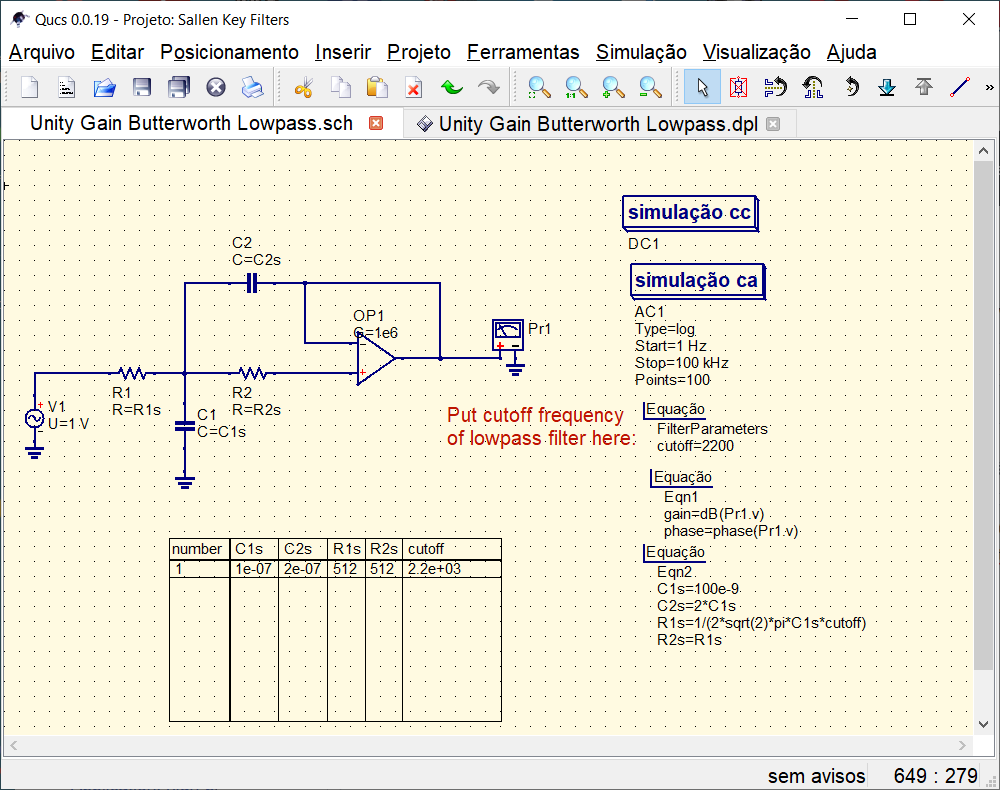Use the deactivate/activate component tool

[x=739, y=87]
